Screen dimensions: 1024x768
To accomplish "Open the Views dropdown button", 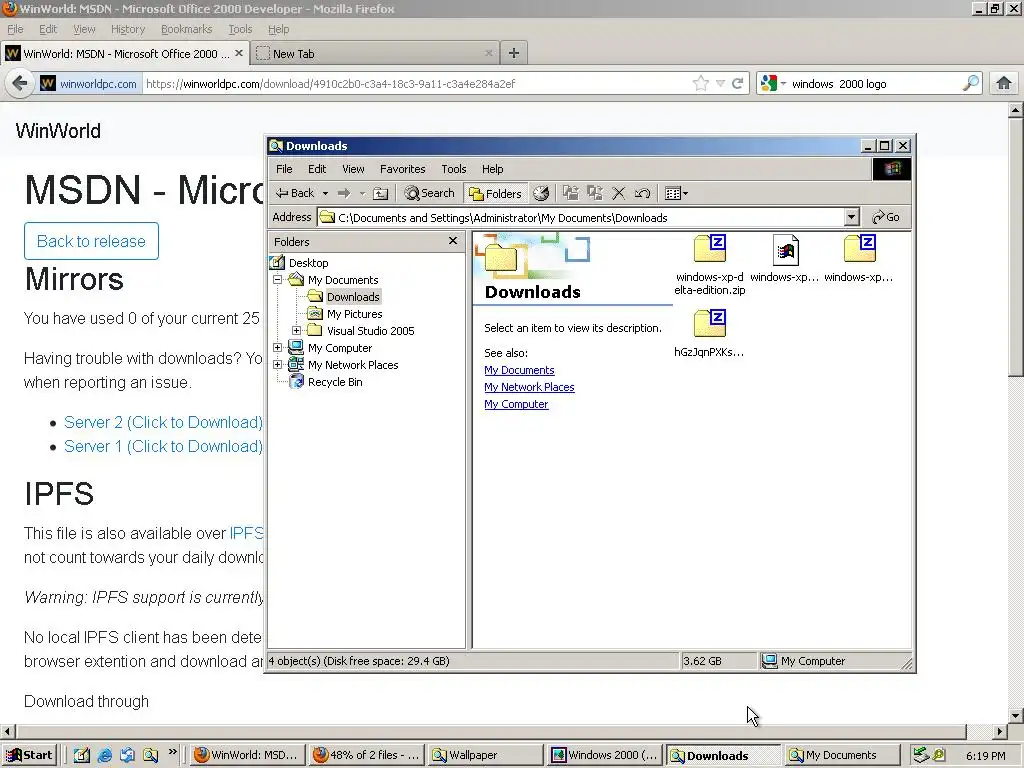I will tap(676, 193).
